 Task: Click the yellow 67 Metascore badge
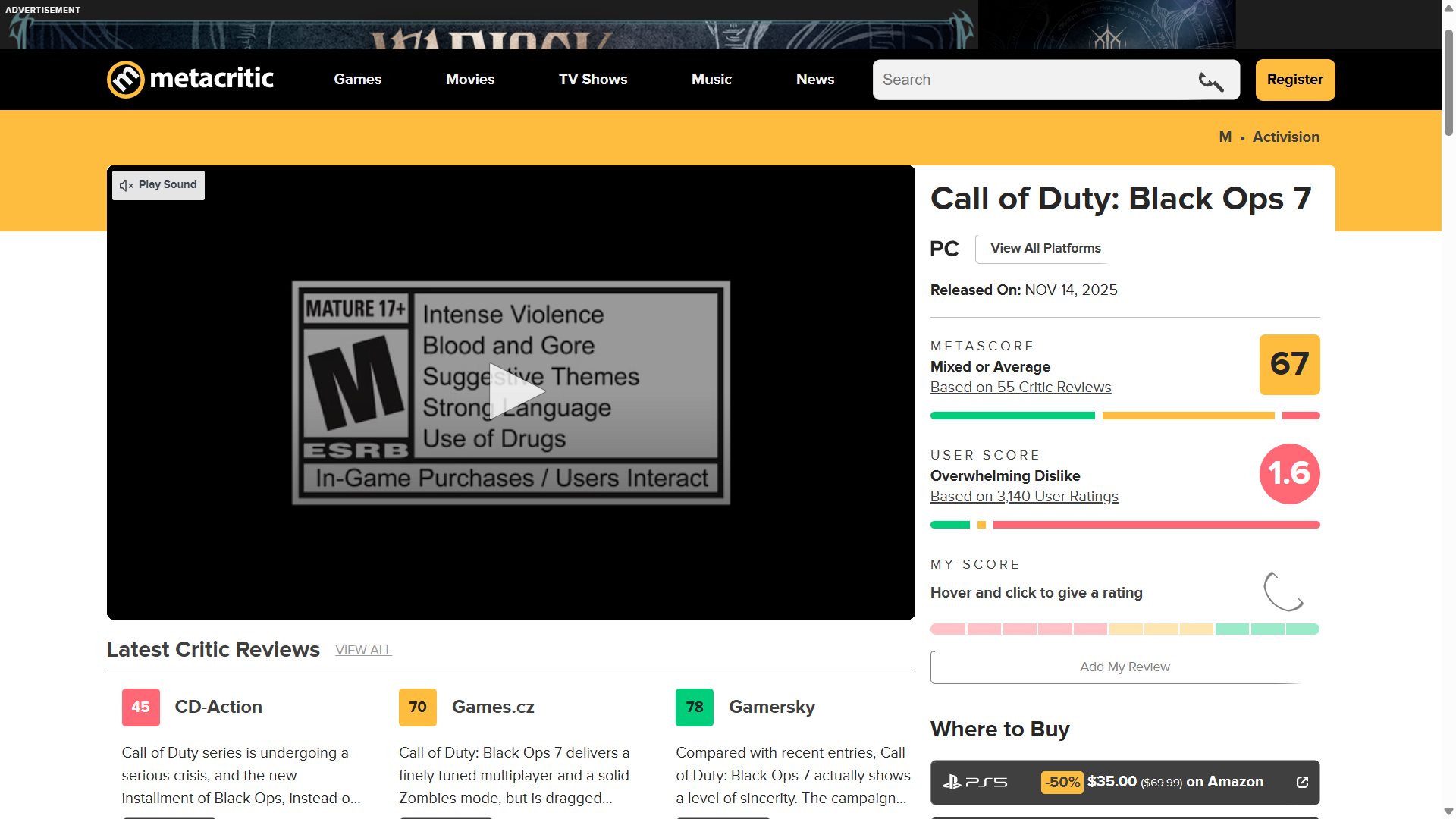click(x=1289, y=365)
